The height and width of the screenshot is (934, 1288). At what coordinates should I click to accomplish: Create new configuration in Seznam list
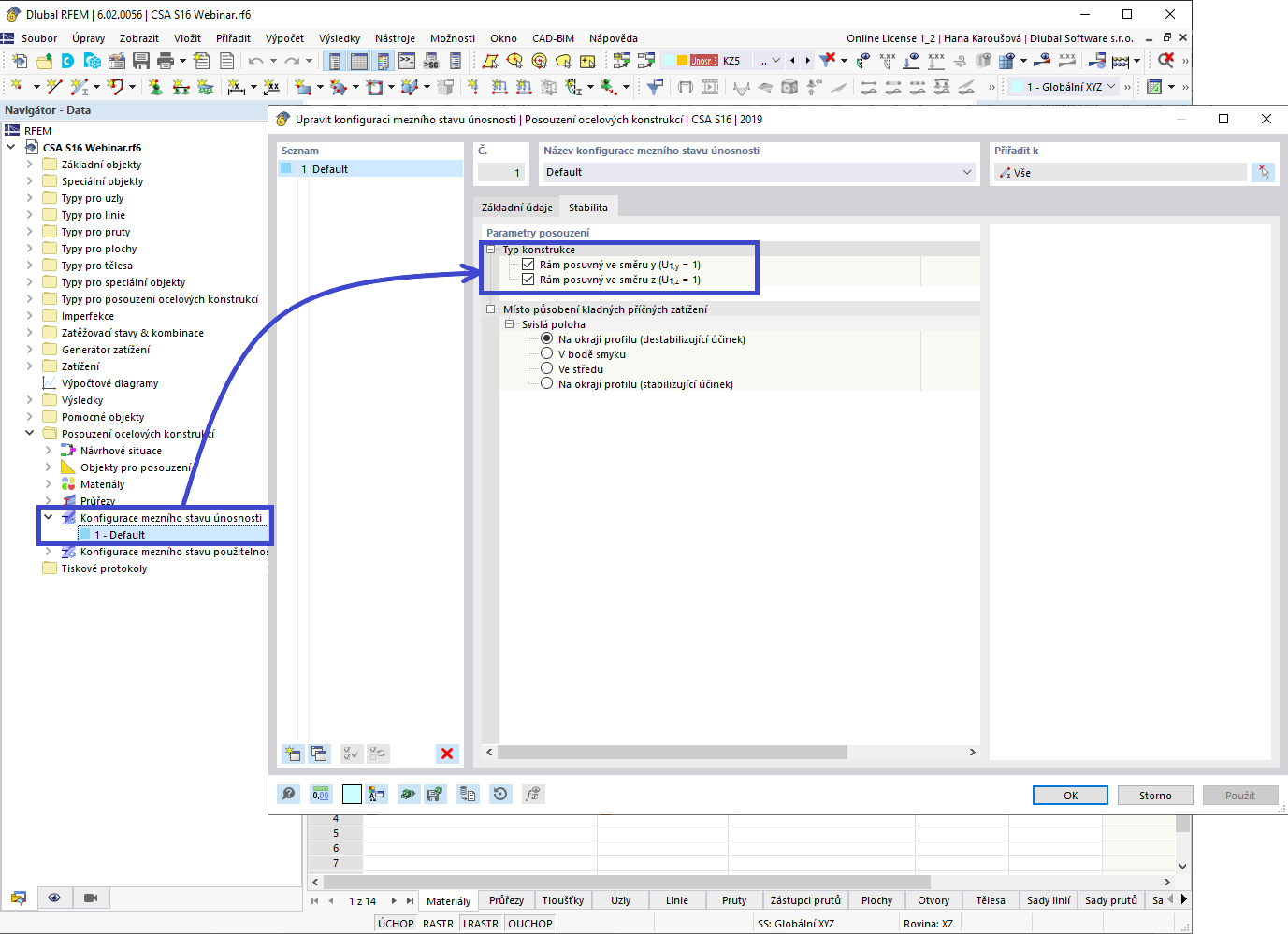[293, 754]
